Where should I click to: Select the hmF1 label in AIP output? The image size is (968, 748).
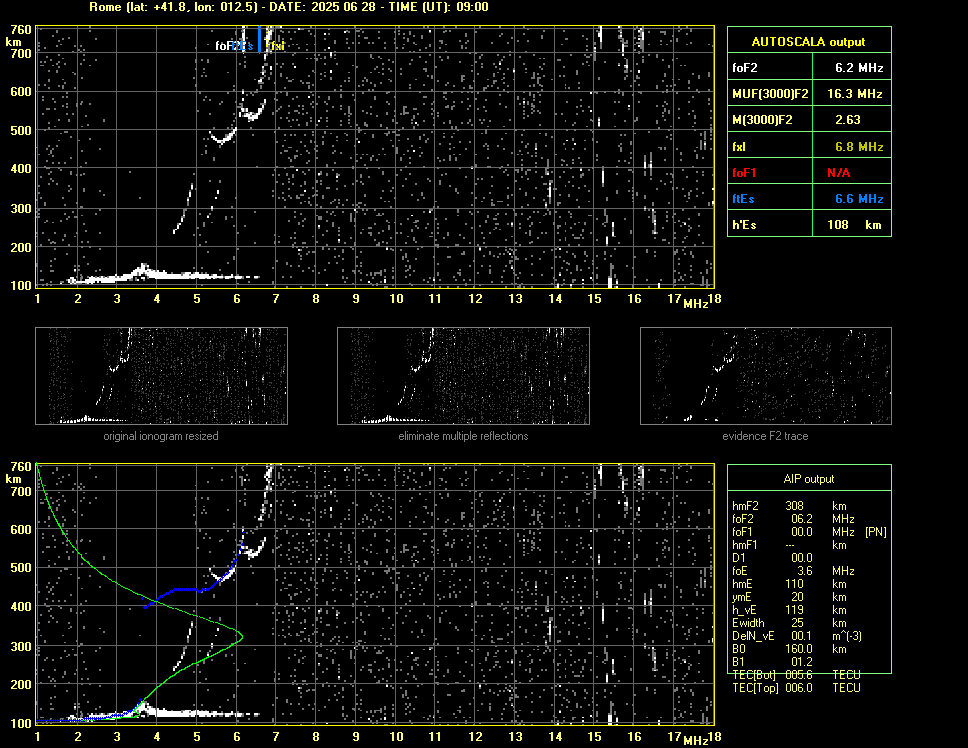click(x=745, y=545)
